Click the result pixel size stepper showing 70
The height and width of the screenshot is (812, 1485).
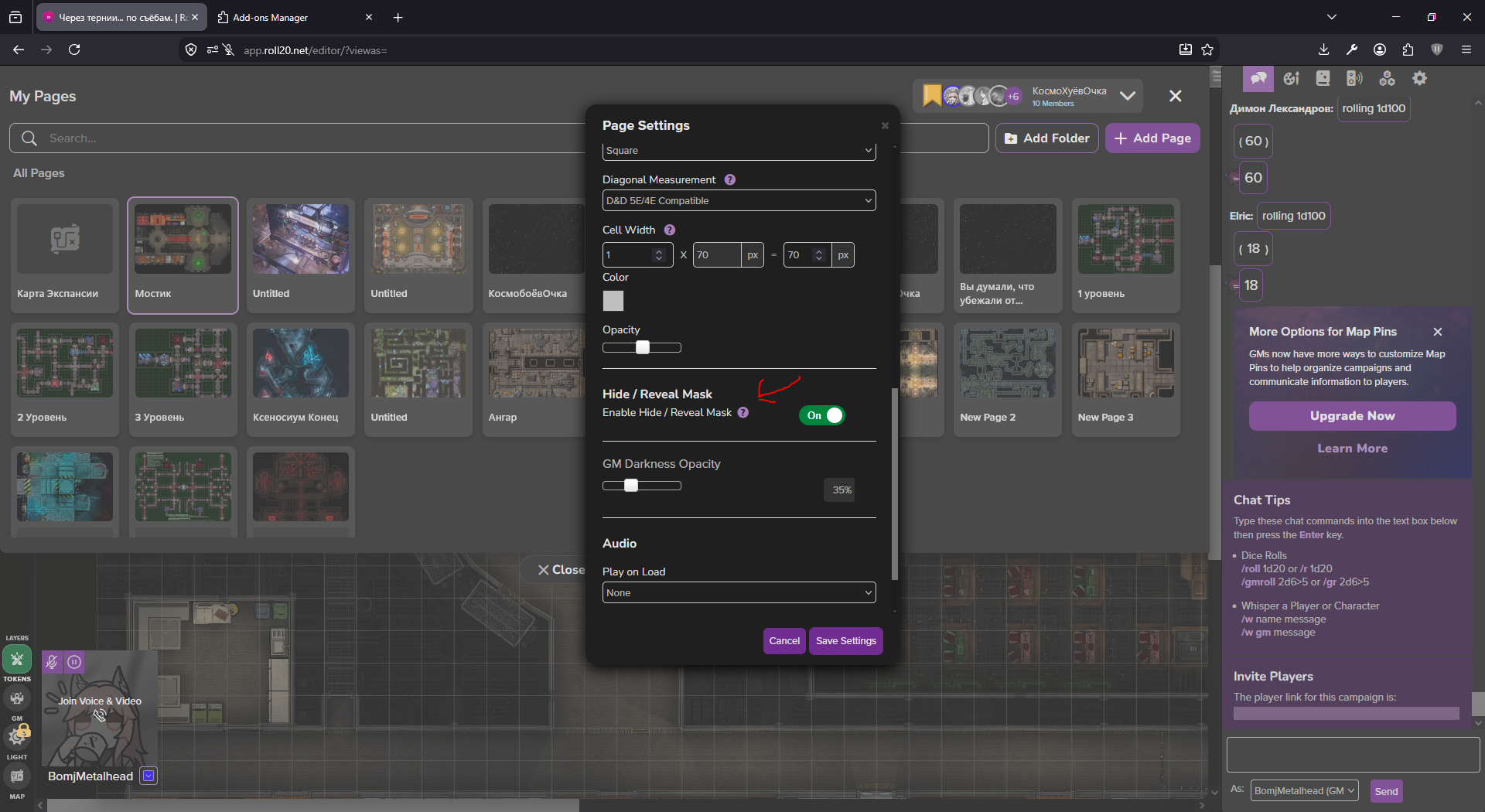(x=819, y=254)
